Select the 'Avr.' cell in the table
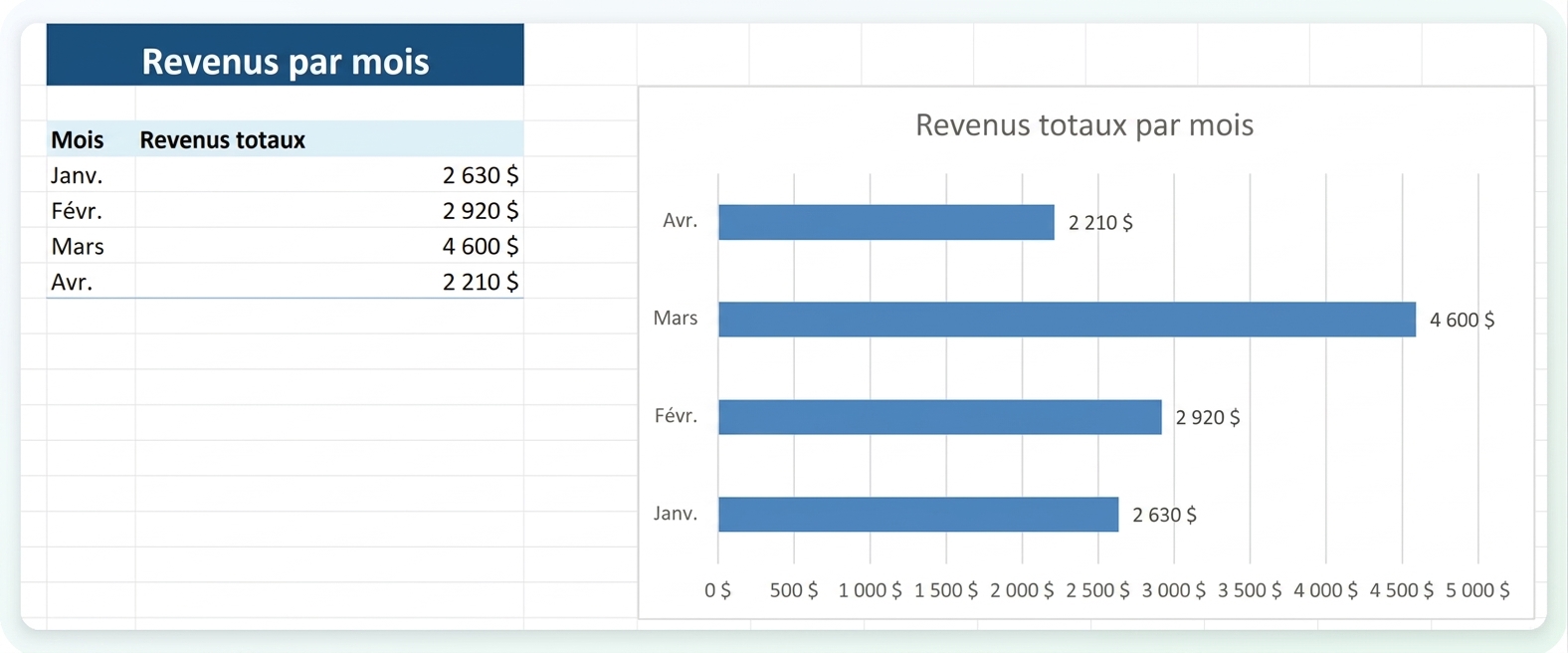This screenshot has height=653, width=1568. pos(91,282)
